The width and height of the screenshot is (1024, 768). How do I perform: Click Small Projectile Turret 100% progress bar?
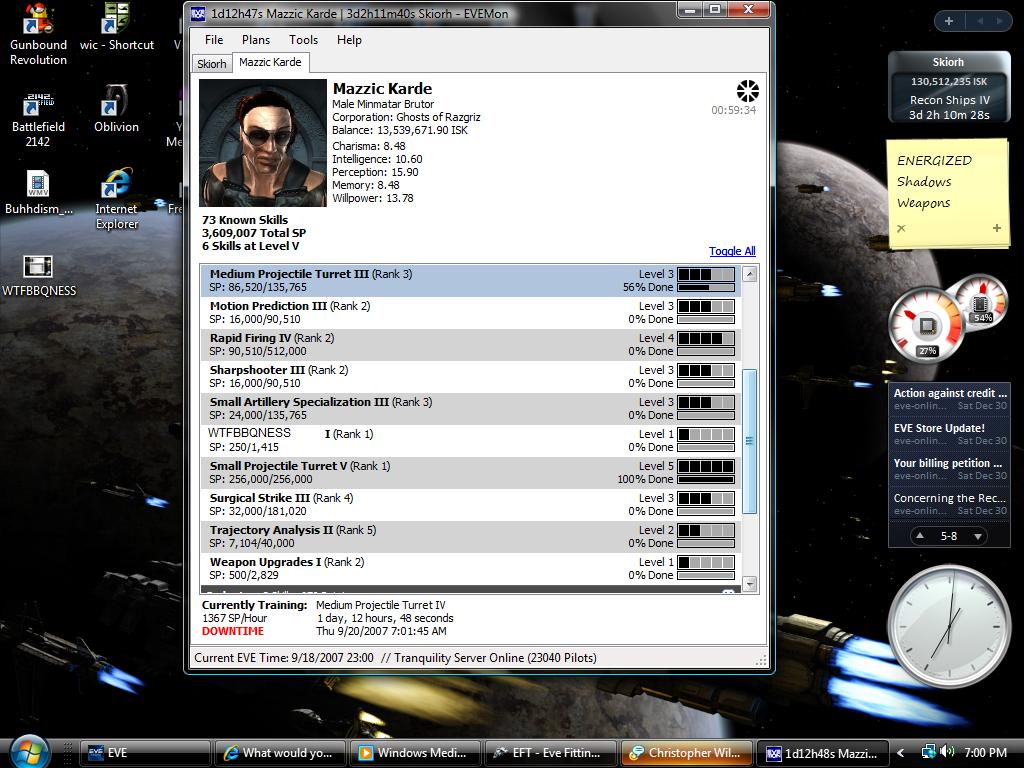[706, 479]
